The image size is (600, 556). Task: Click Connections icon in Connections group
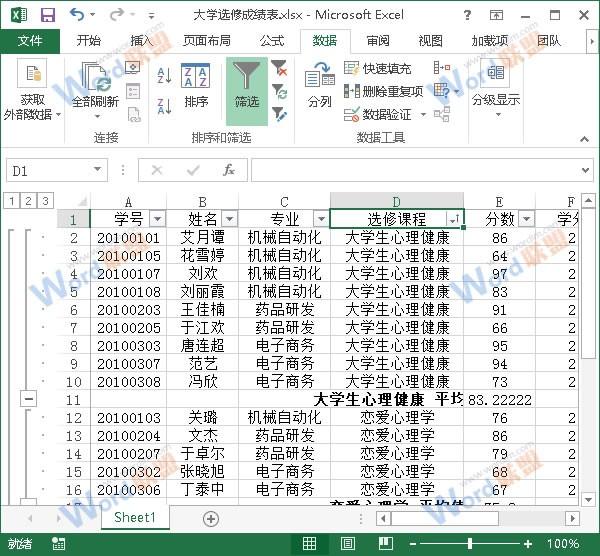[133, 68]
